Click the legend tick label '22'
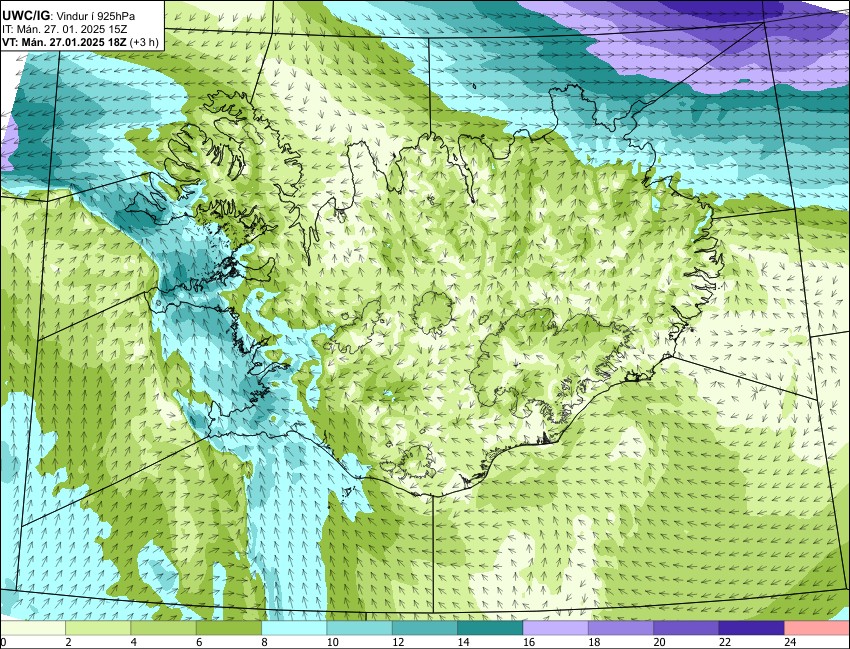The height and width of the screenshot is (649, 850). point(725,642)
